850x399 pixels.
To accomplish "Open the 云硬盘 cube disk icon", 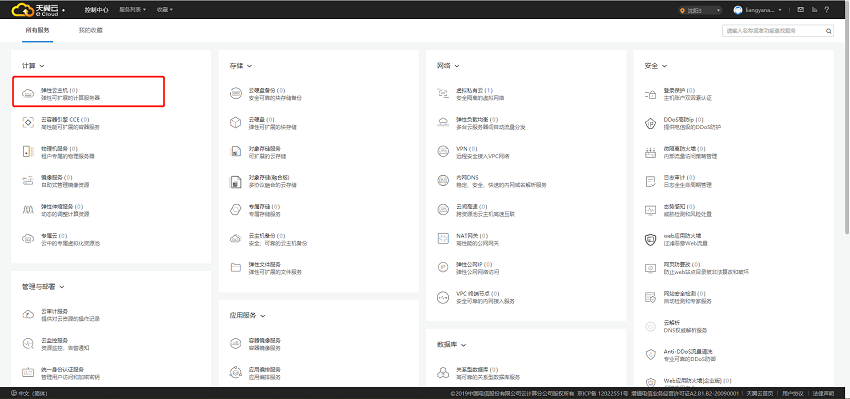I will pos(235,123).
